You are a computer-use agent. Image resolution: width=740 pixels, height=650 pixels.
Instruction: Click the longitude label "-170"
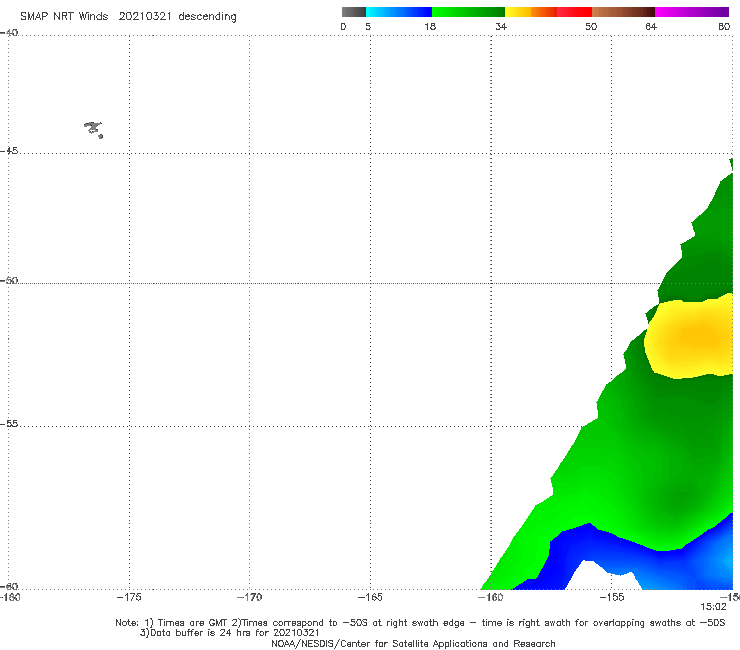[x=250, y=597]
